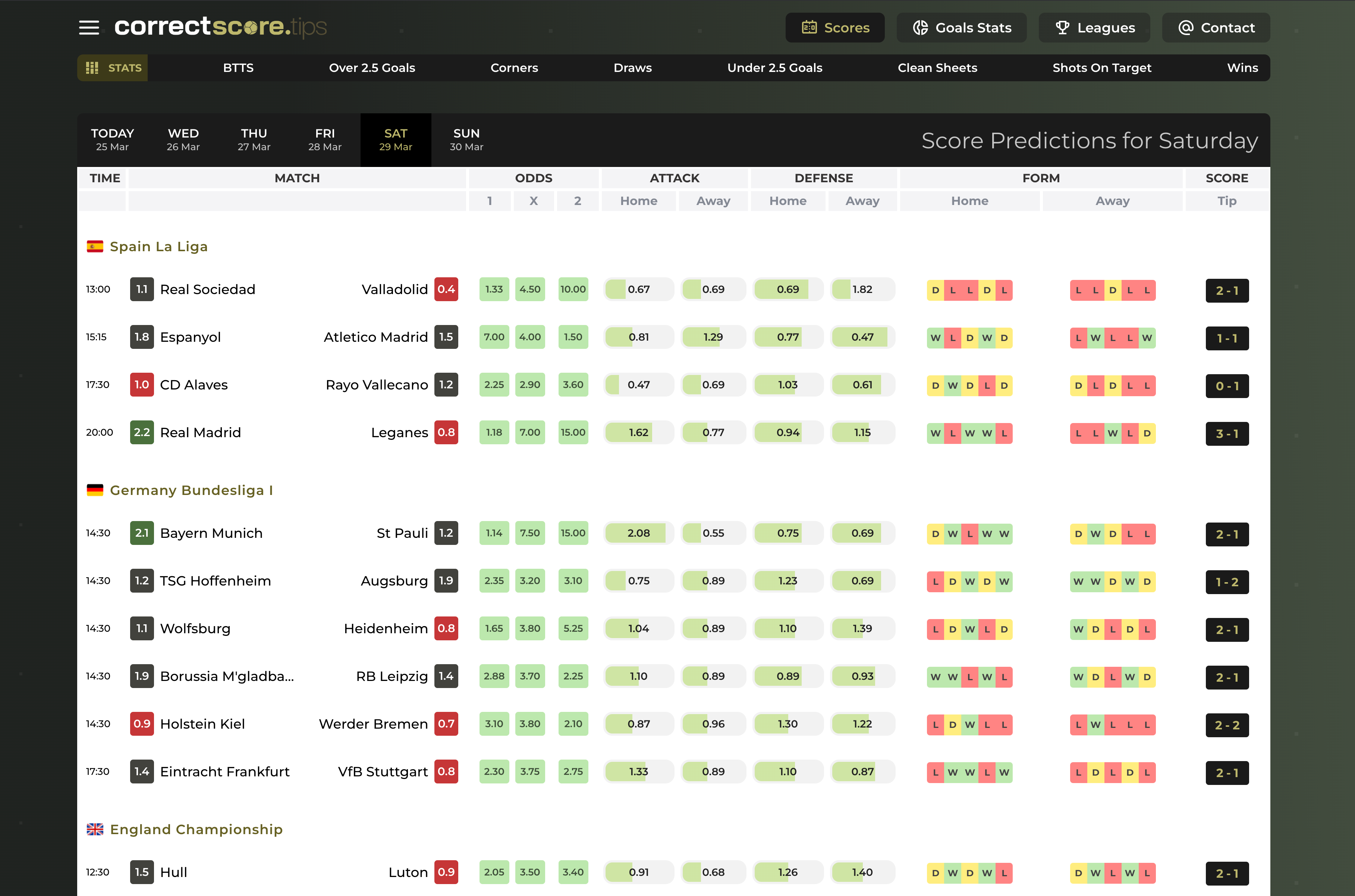
Task: Select the TODAY 25 Mar tab
Action: pyautogui.click(x=112, y=139)
